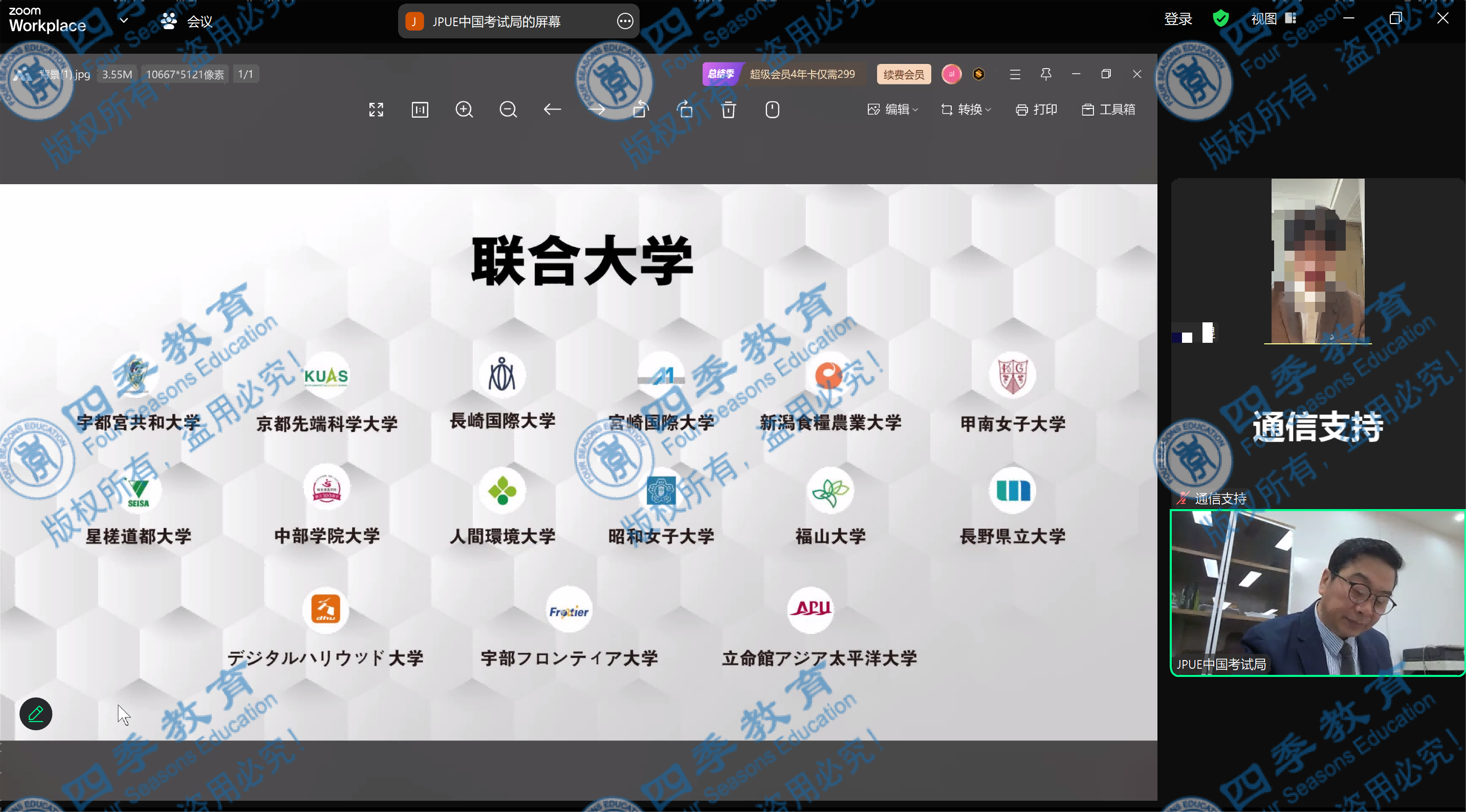This screenshot has height=812, width=1466.
Task: Click the Frontier 宇部フロンティア大学 logo
Action: click(x=568, y=610)
